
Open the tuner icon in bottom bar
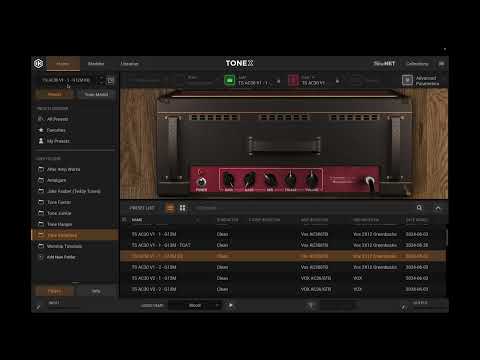(310, 305)
